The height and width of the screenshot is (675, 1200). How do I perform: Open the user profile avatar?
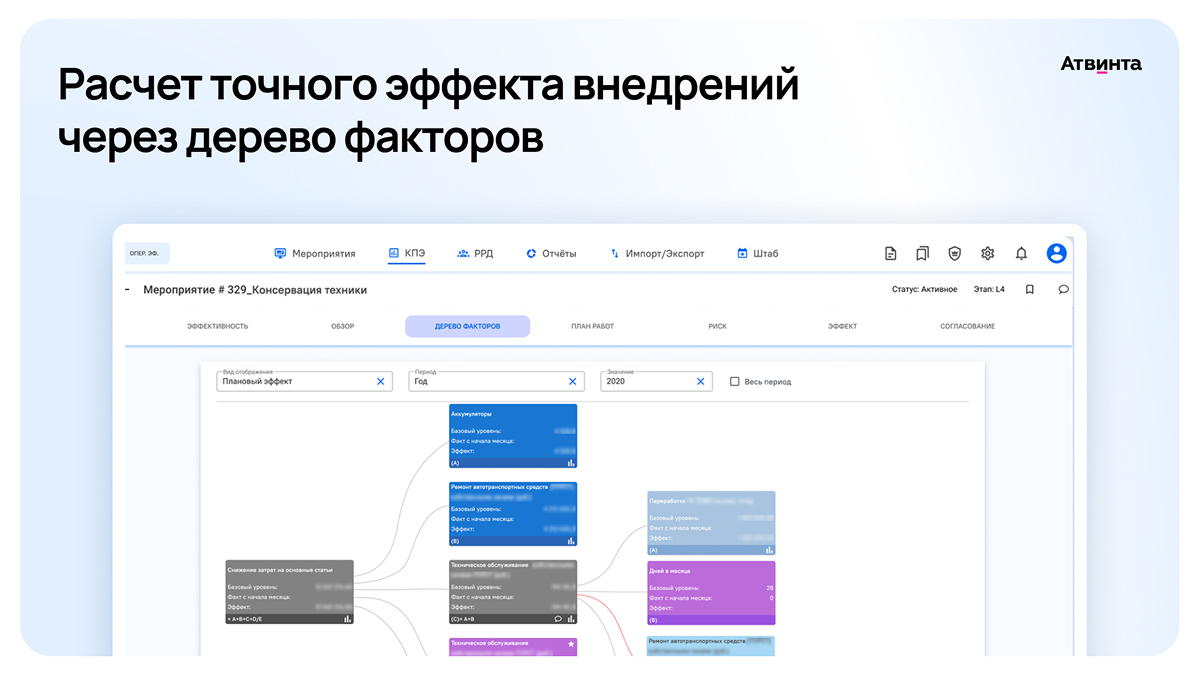1056,253
